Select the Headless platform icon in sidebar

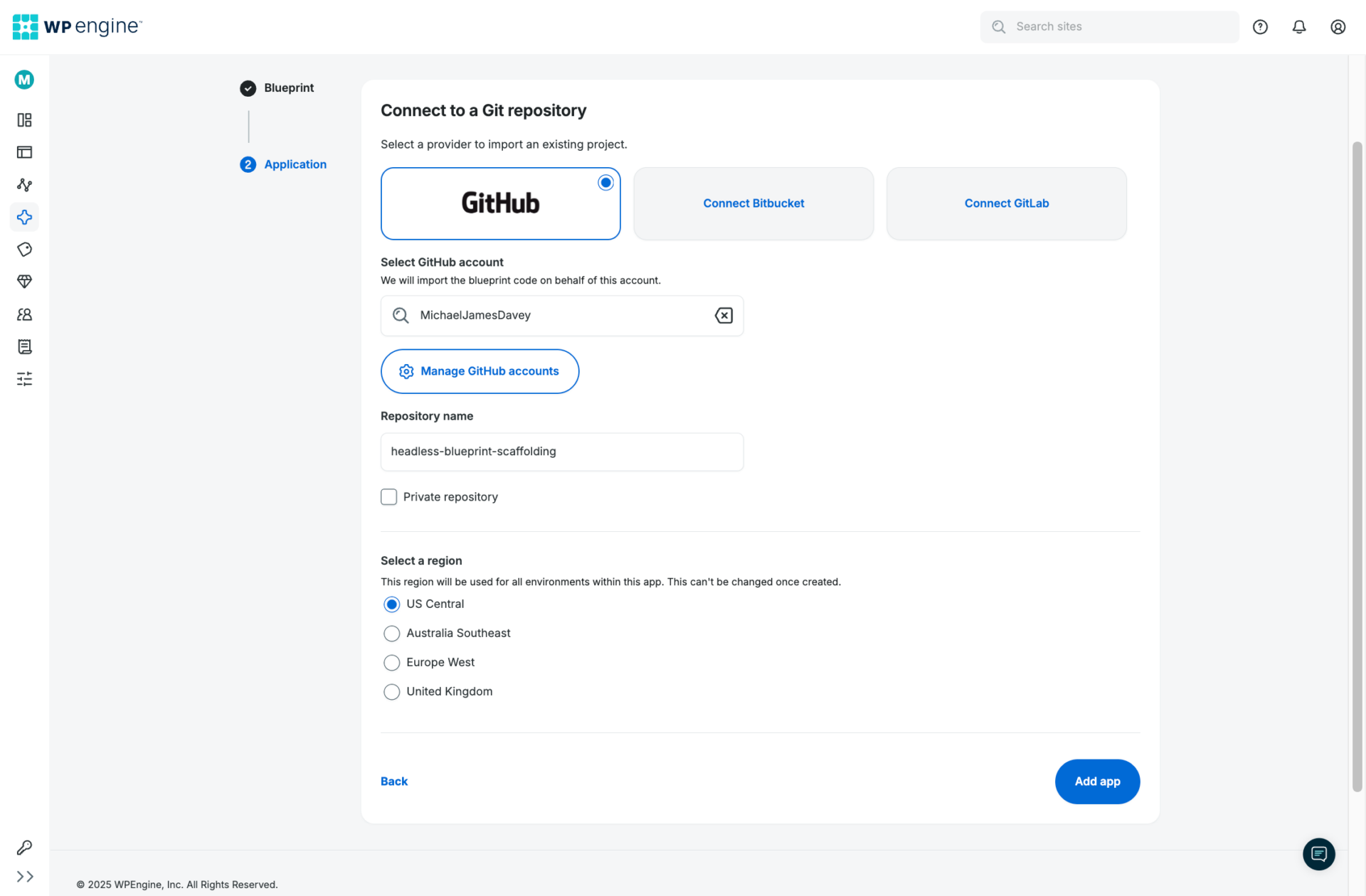click(24, 218)
